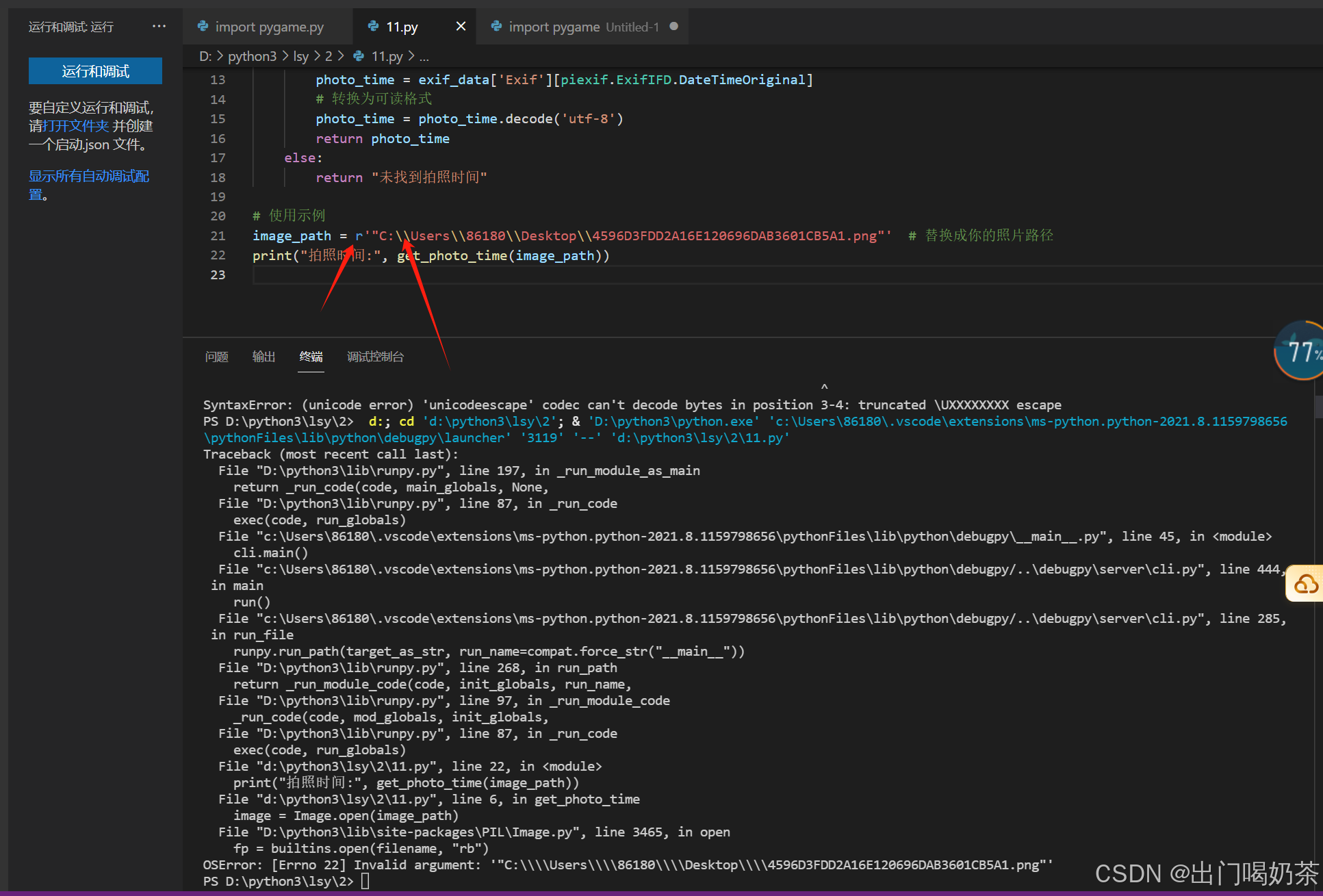Click the orange cloud icon at the right edge
The width and height of the screenshot is (1323, 896).
click(1306, 584)
